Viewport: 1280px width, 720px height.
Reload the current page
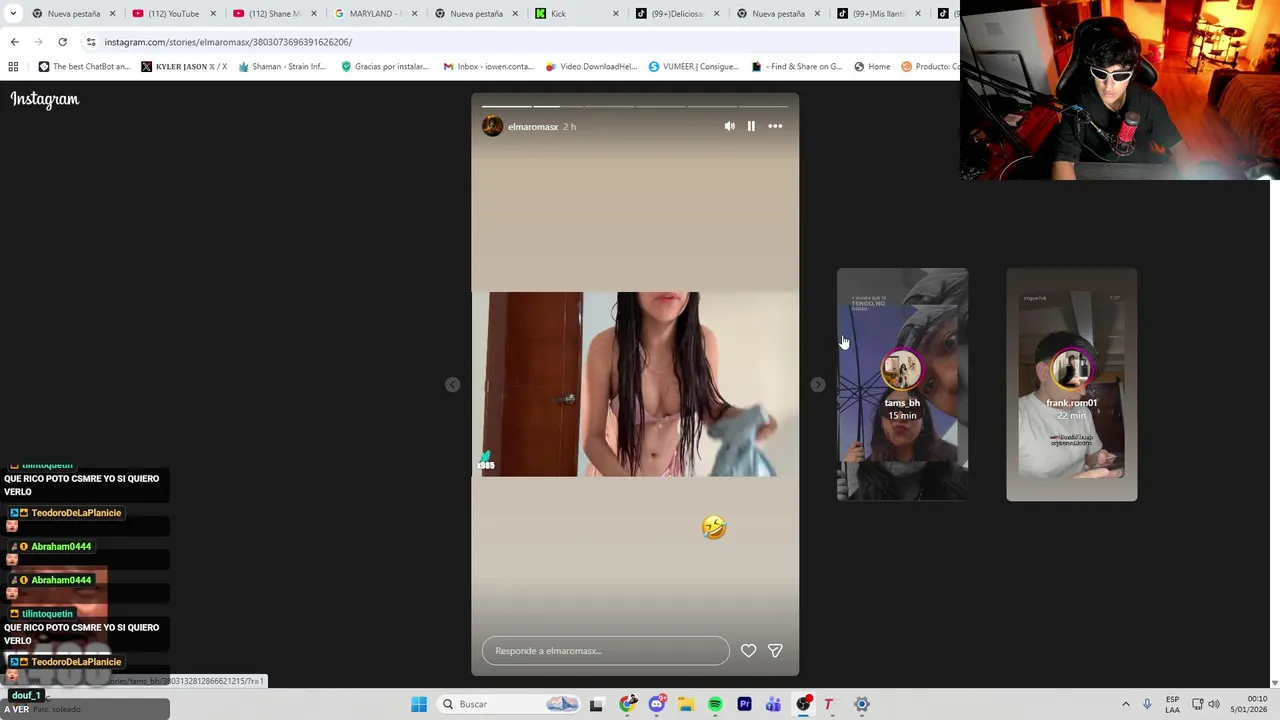pyautogui.click(x=62, y=42)
